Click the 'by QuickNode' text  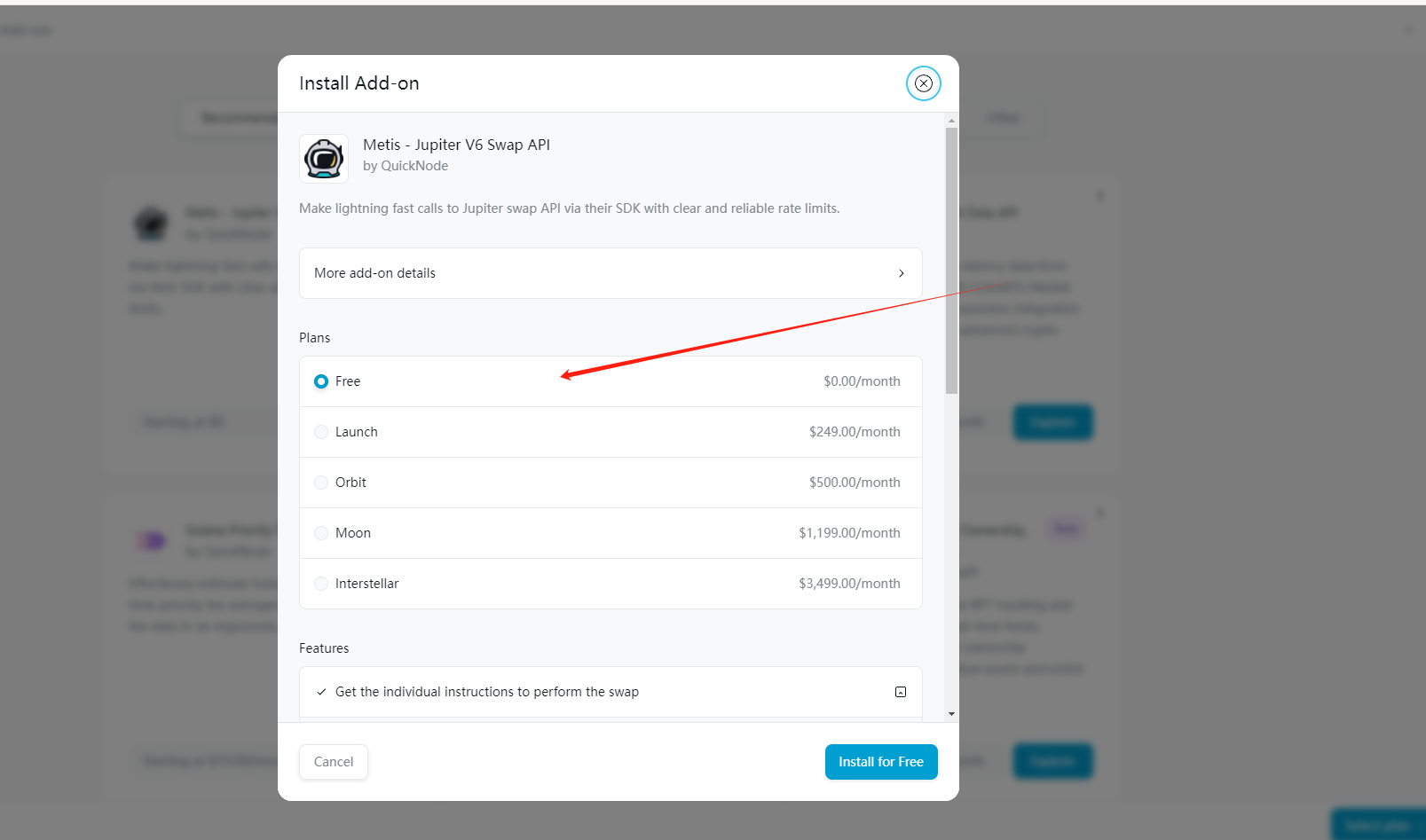(406, 166)
